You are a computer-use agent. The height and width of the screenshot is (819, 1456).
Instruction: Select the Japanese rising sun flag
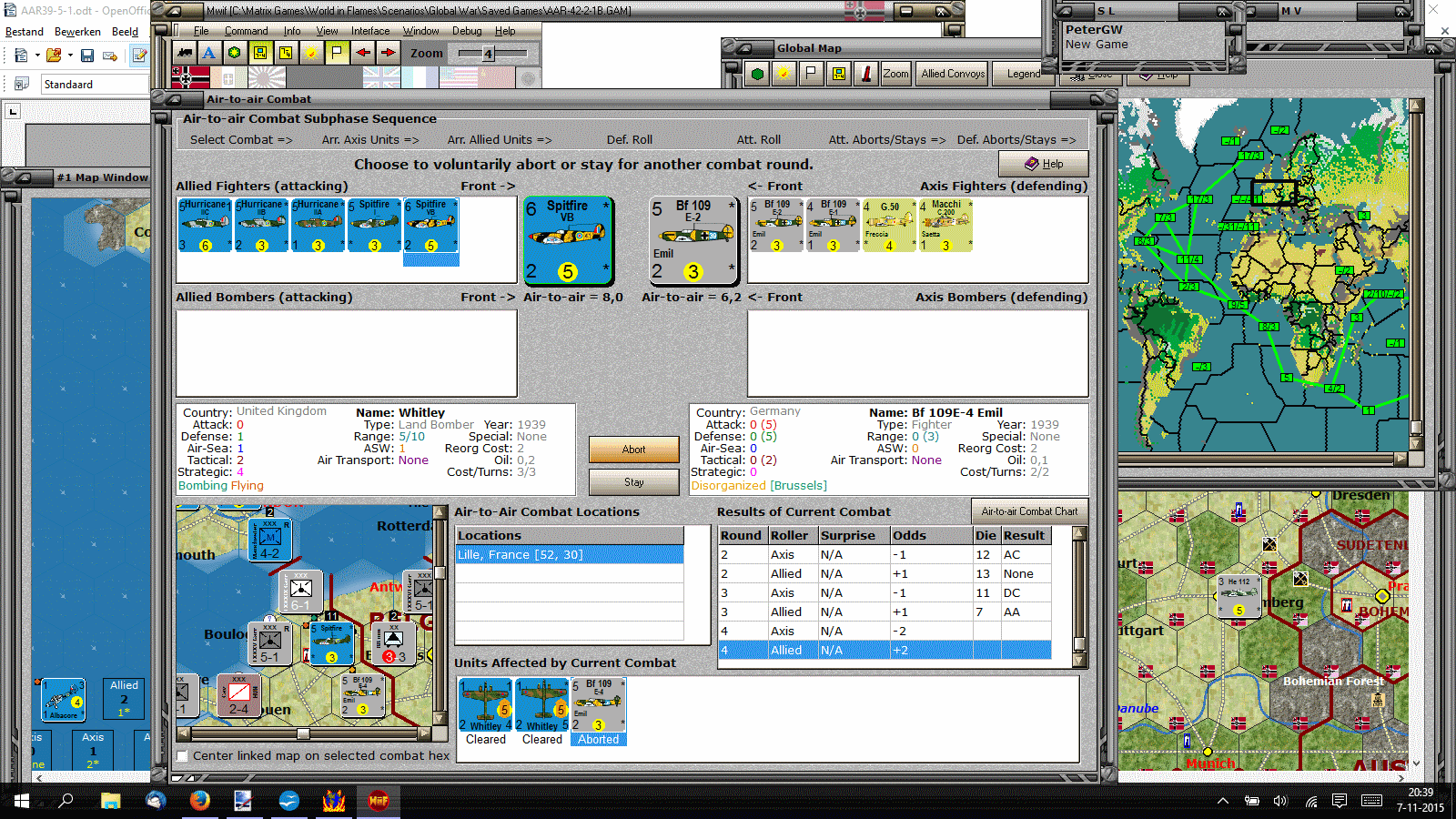(267, 77)
